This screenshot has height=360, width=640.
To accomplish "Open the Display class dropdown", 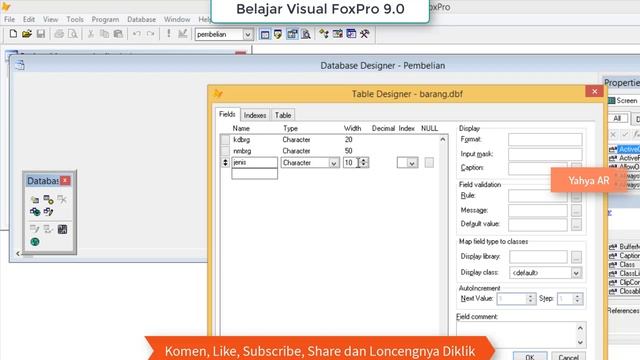I will (x=576, y=273).
